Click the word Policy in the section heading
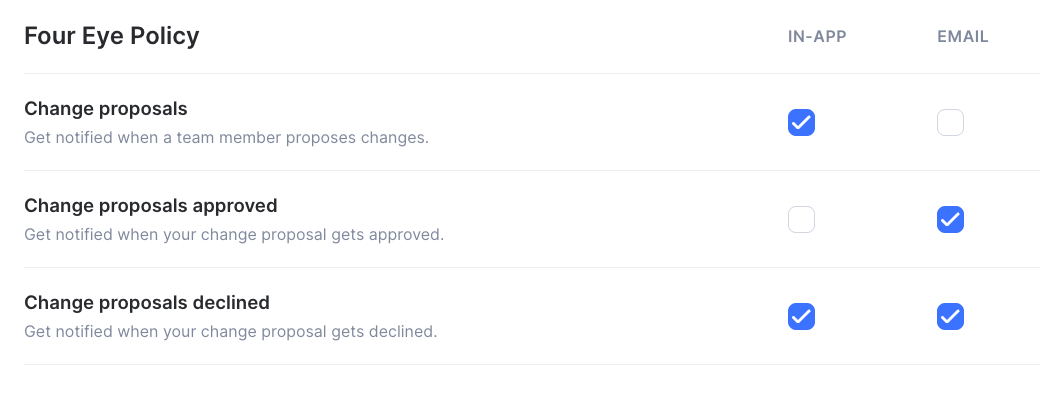This screenshot has width=1040, height=396. coord(164,36)
